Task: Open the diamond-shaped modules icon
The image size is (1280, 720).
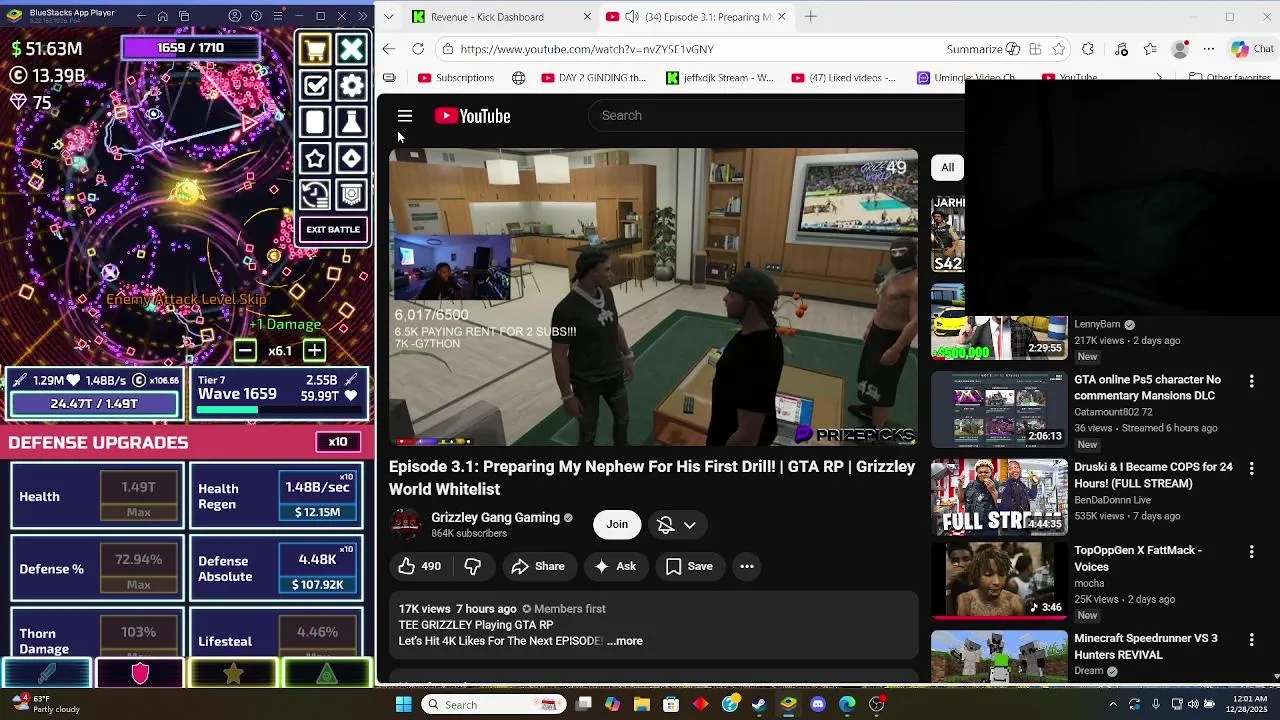Action: [351, 158]
